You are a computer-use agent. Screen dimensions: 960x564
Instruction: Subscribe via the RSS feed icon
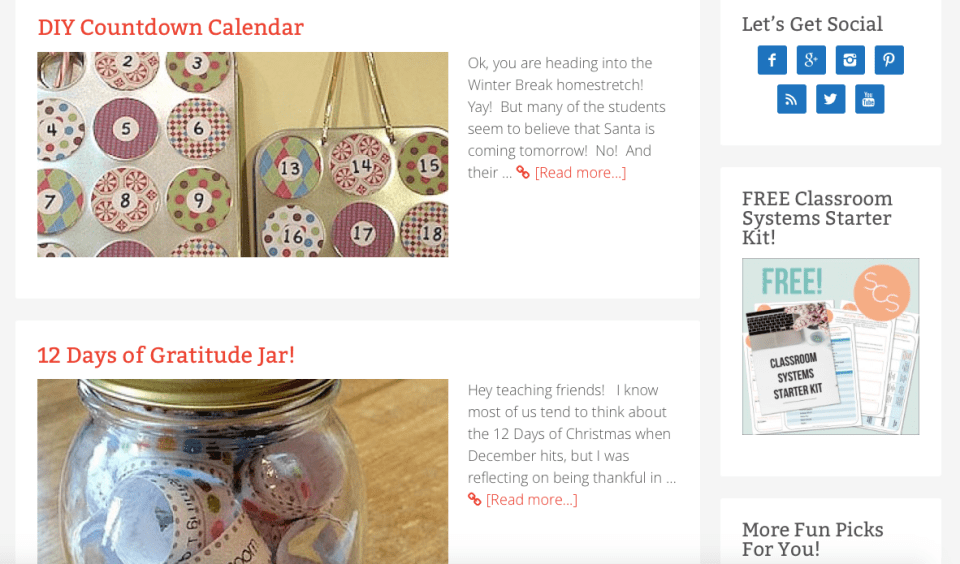click(x=791, y=99)
